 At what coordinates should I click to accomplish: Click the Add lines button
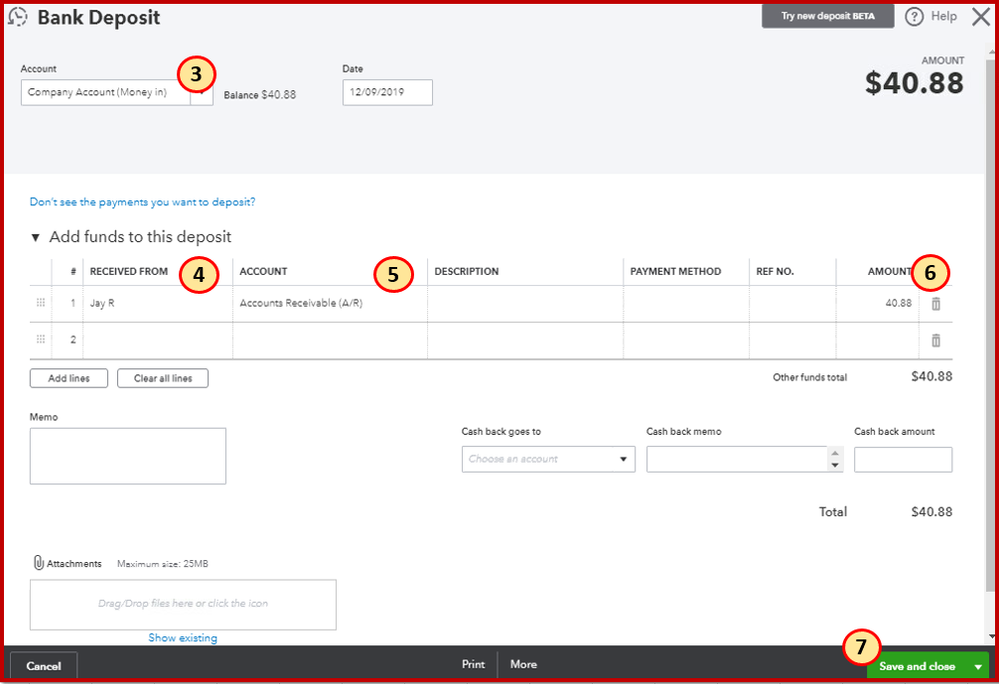[69, 379]
